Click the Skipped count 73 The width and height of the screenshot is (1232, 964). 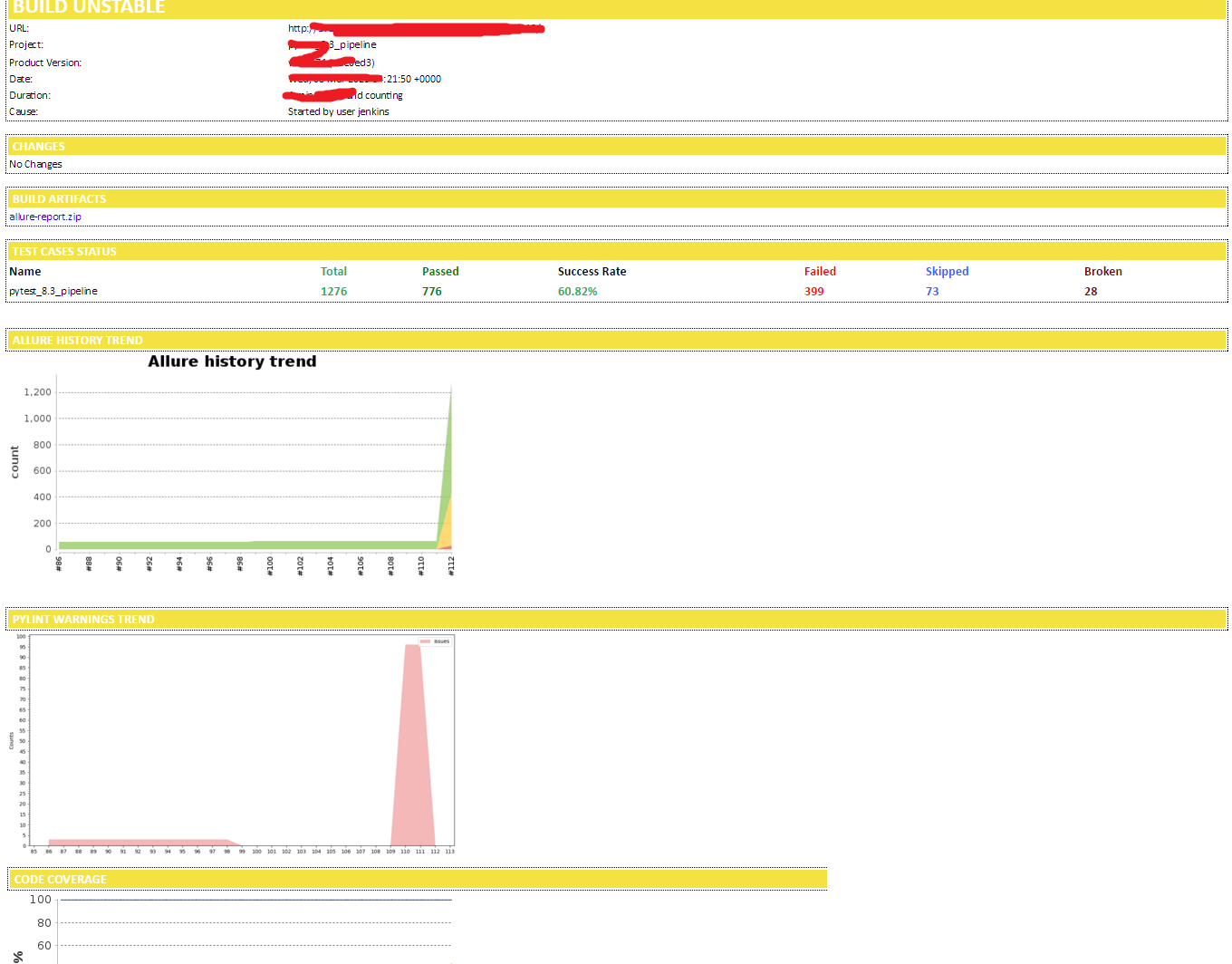tap(931, 292)
